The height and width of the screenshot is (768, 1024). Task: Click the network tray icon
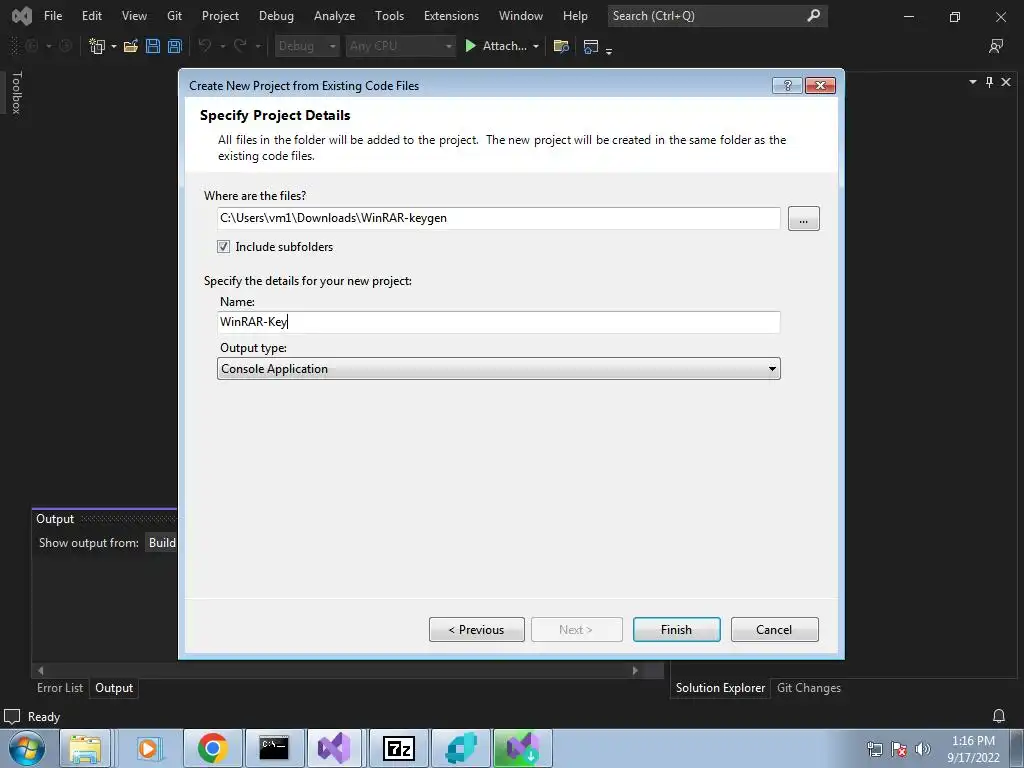(x=874, y=749)
